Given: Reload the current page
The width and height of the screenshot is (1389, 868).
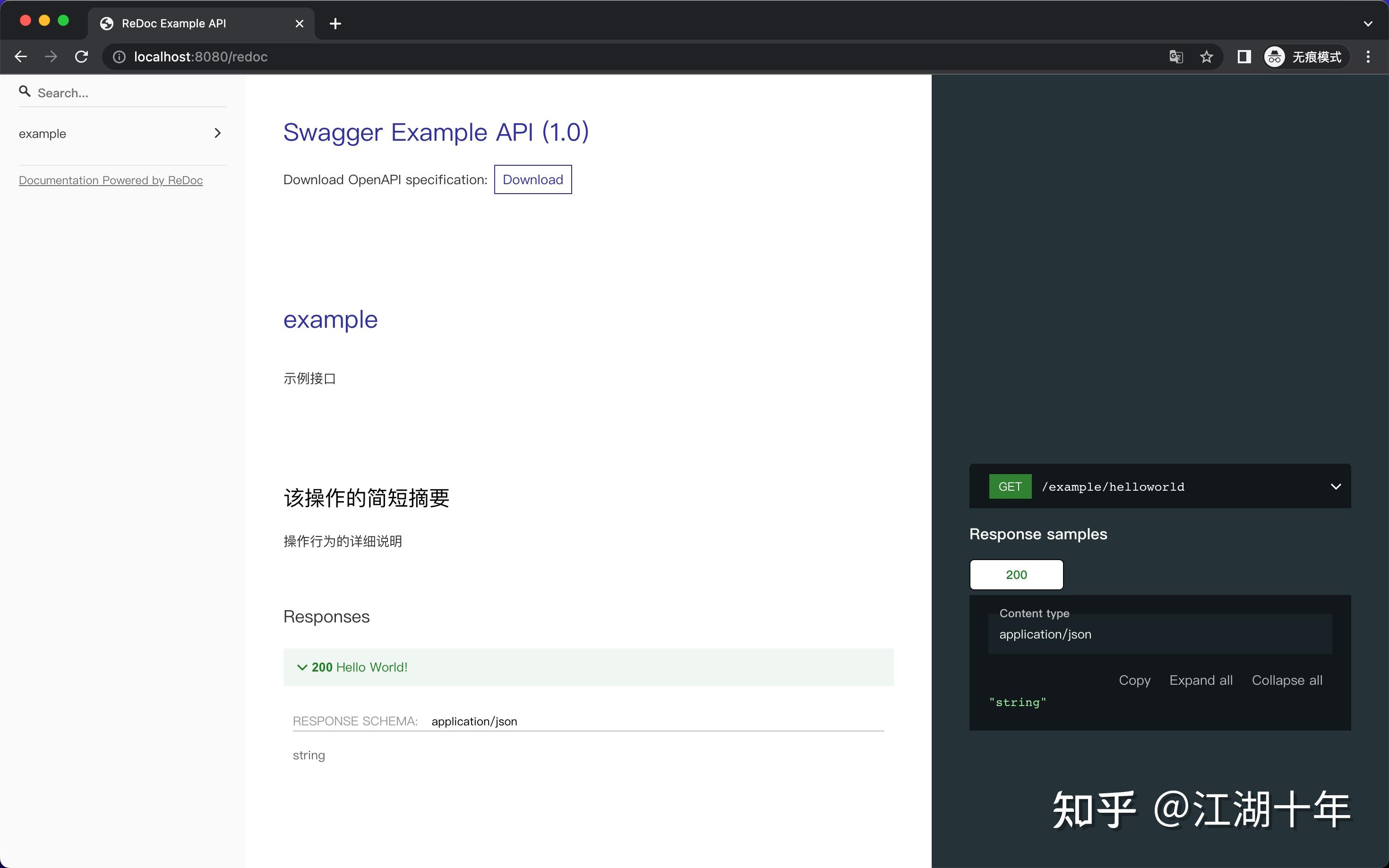Looking at the screenshot, I should [81, 56].
